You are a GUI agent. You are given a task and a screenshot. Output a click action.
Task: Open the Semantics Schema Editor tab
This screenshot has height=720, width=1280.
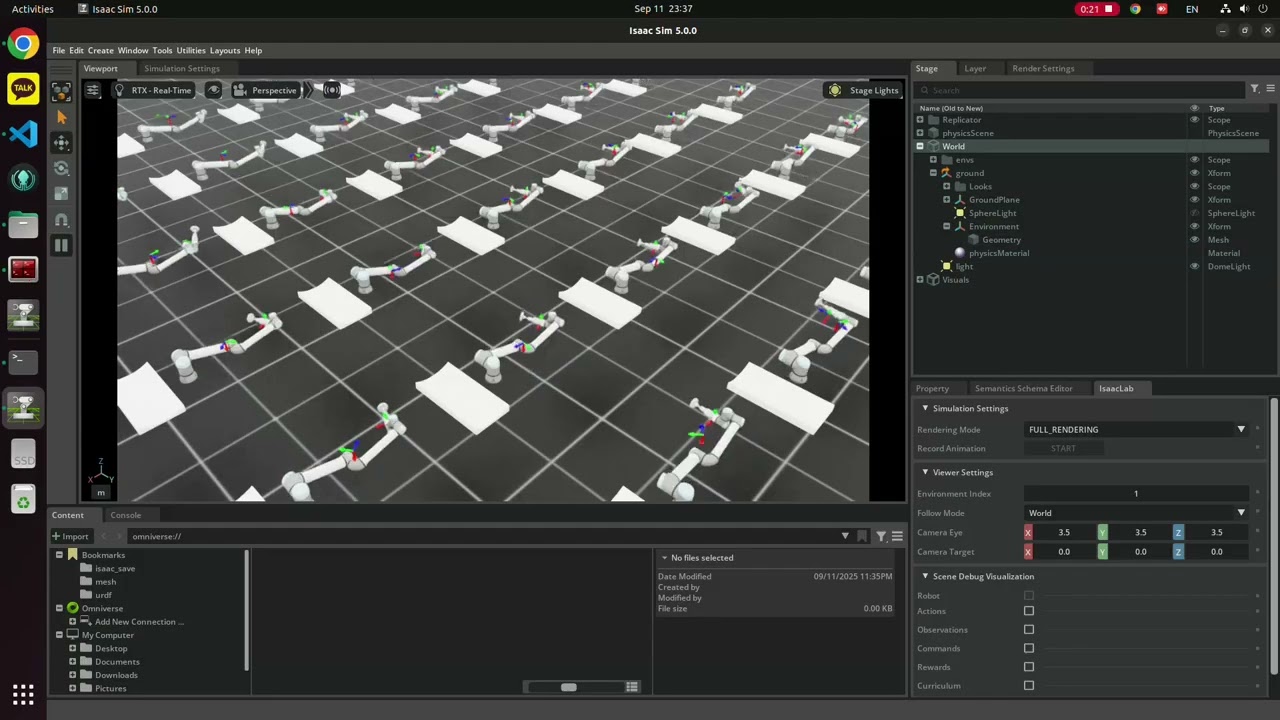click(x=1023, y=388)
